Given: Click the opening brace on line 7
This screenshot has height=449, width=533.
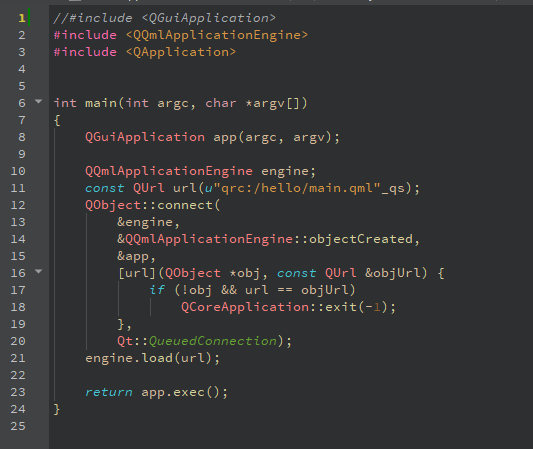Looking at the screenshot, I should pos(57,120).
